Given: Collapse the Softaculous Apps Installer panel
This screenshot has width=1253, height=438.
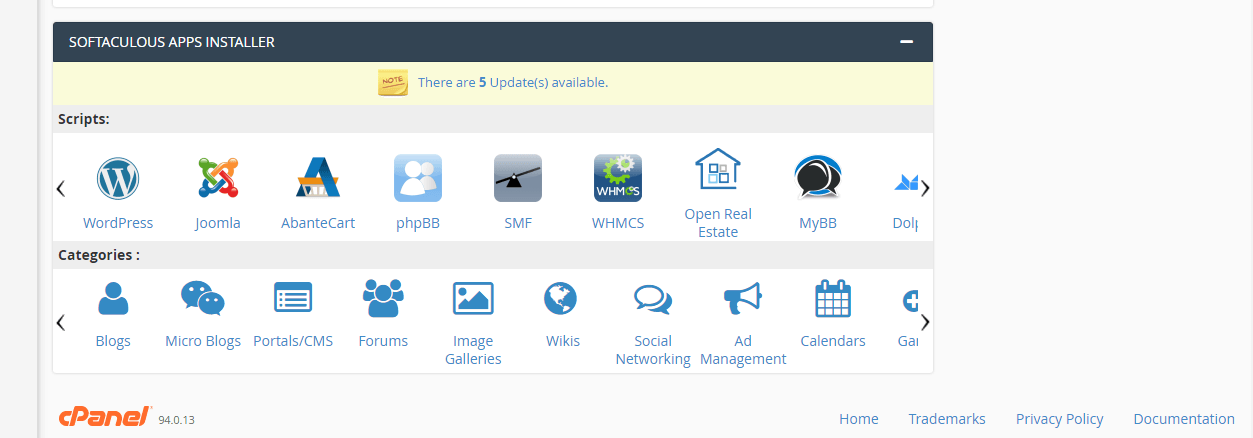Looking at the screenshot, I should click(x=907, y=42).
